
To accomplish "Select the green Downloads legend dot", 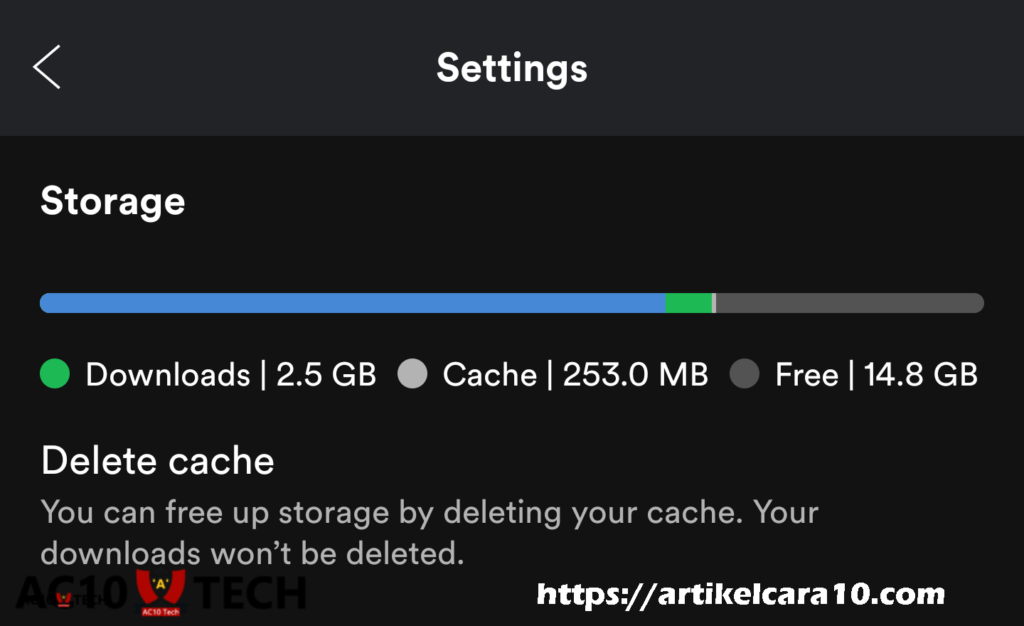I will coord(55,374).
